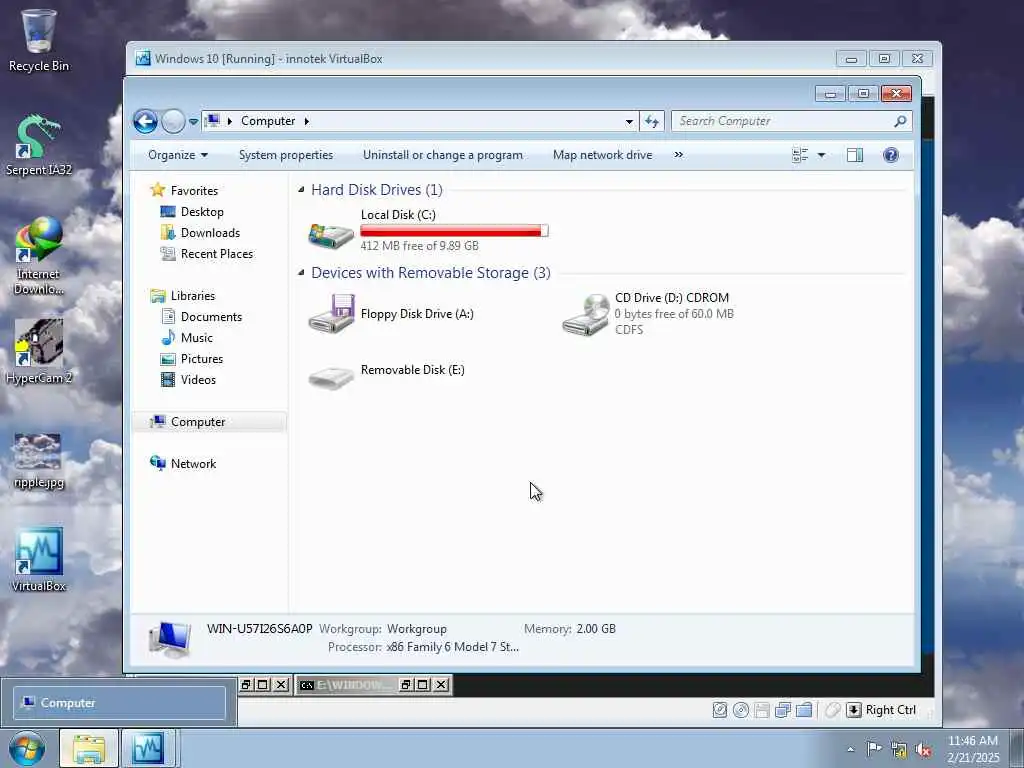
Task: Click the Memory 2.00 GB value
Action: 596,629
